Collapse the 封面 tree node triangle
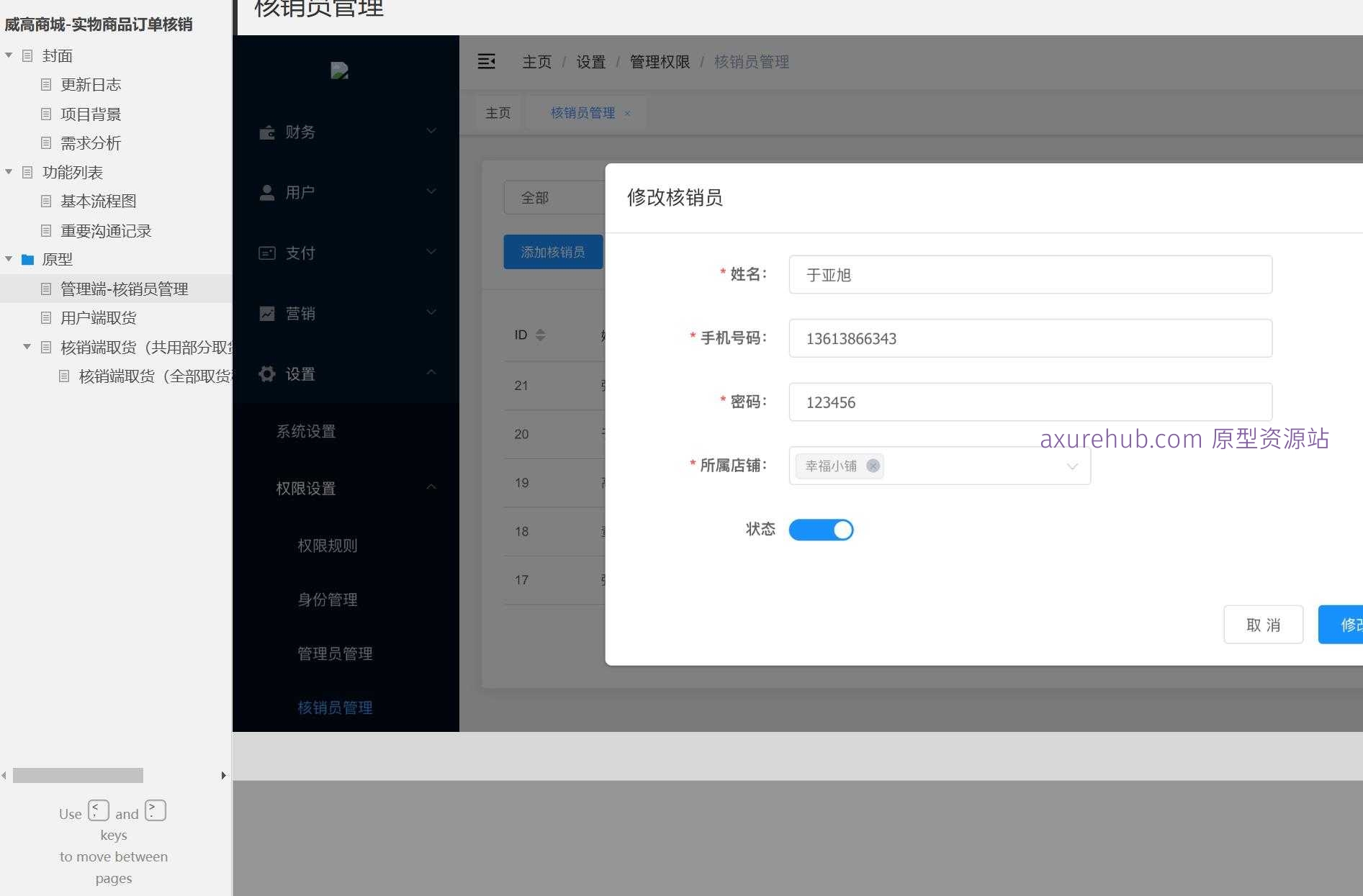The image size is (1363, 896). pyautogui.click(x=9, y=55)
